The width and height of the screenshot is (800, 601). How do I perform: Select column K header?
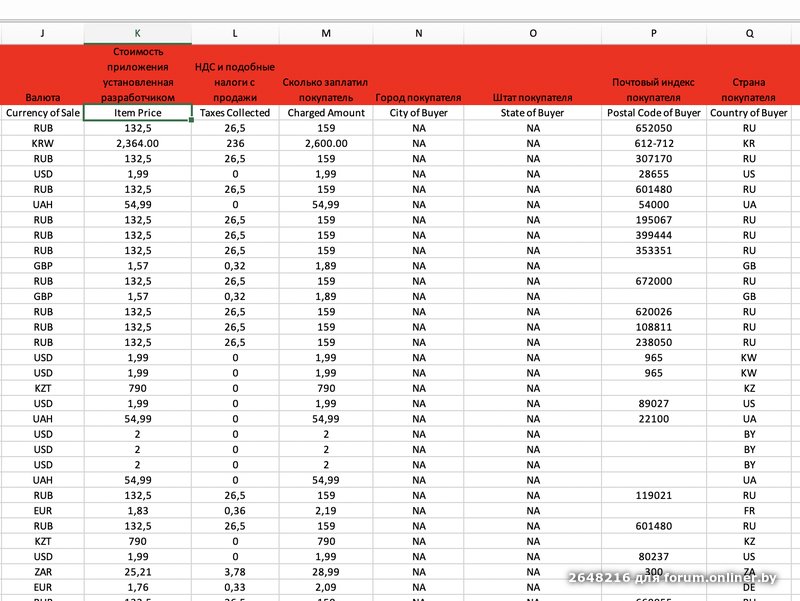138,34
